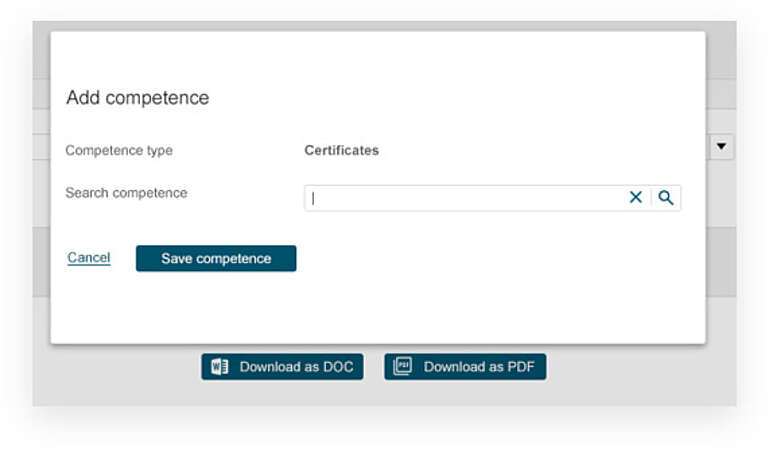This screenshot has height=449, width=768.
Task: Select the Certificates competence type value
Action: 342,150
